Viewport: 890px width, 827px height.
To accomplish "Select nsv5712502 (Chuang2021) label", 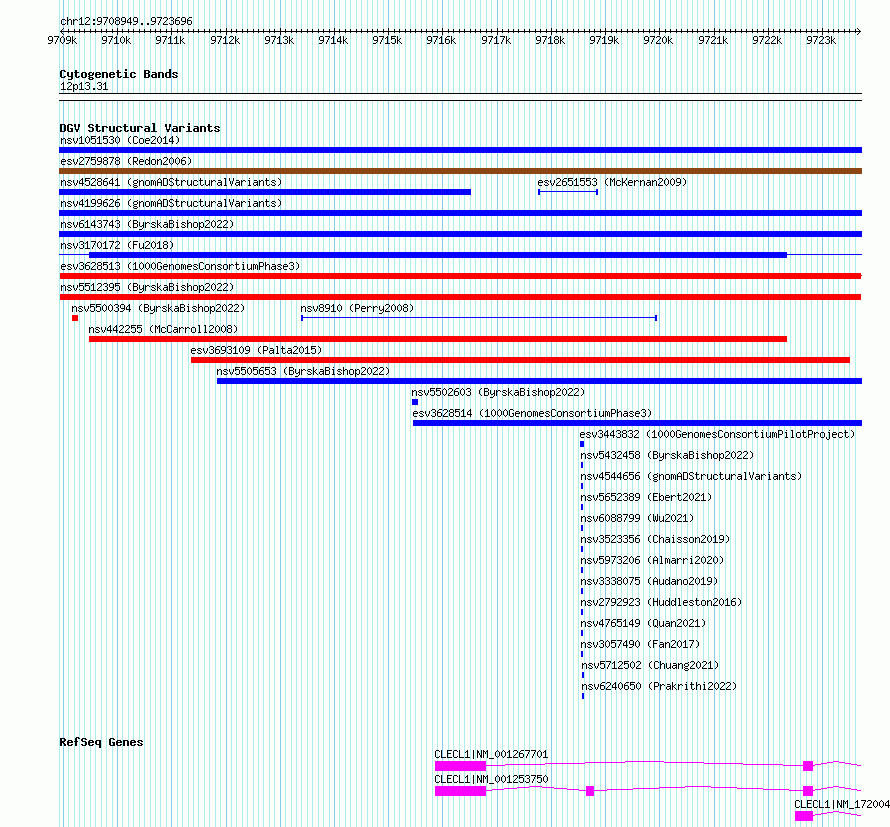I will [x=650, y=665].
